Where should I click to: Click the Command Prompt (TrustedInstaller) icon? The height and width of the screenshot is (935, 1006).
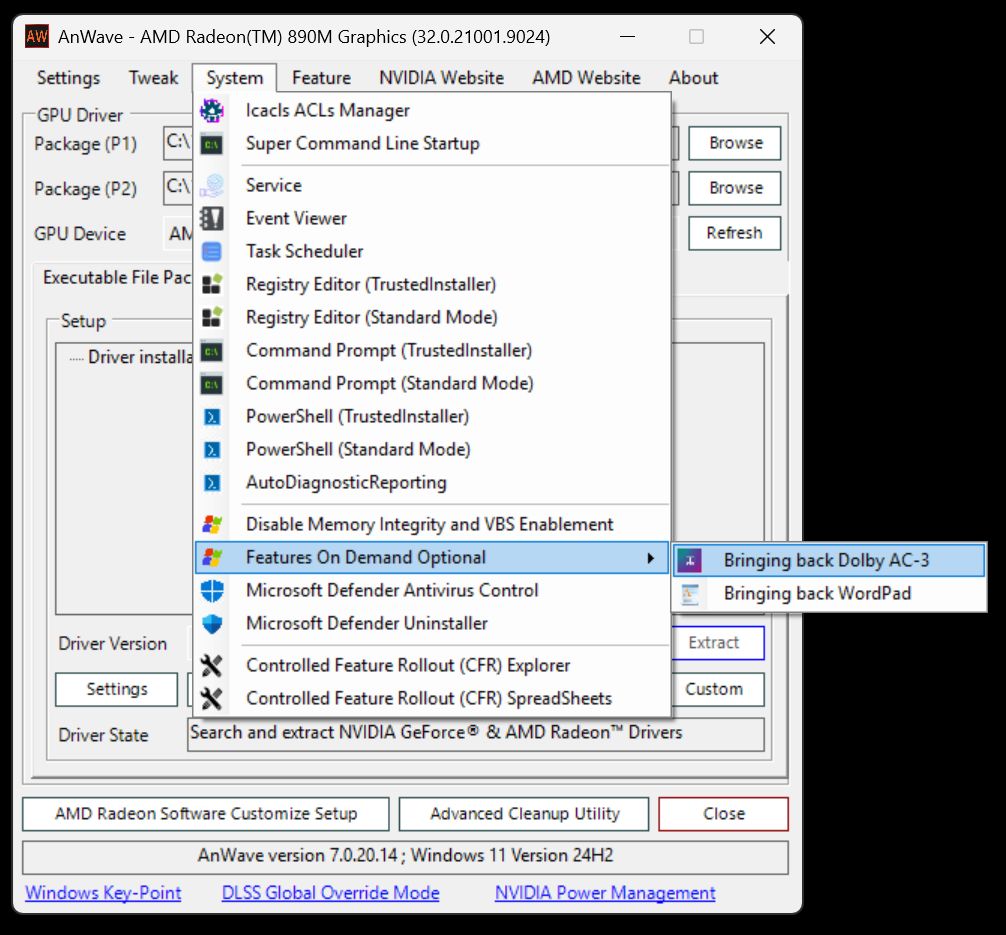click(x=212, y=351)
